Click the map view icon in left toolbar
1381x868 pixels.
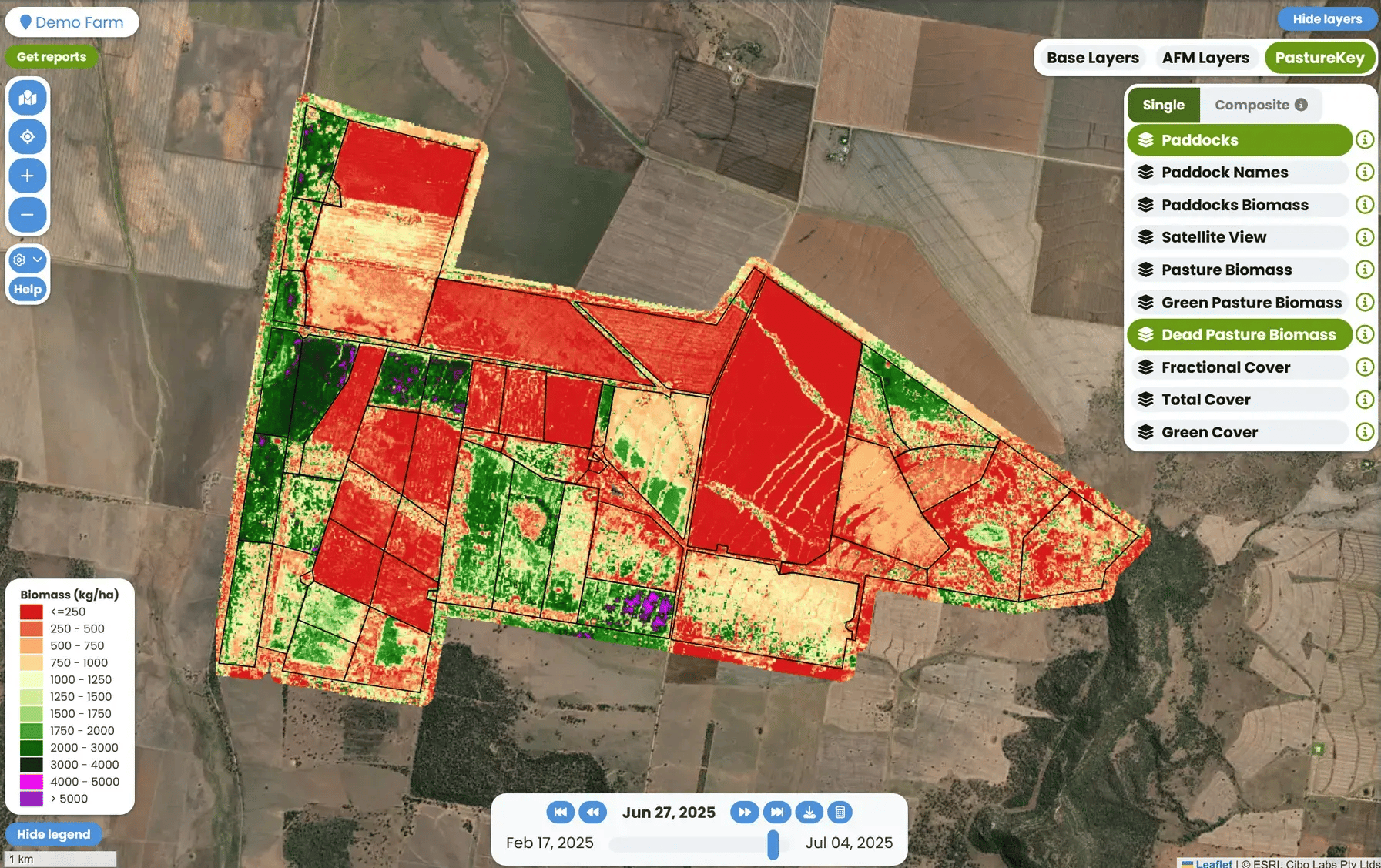click(28, 98)
